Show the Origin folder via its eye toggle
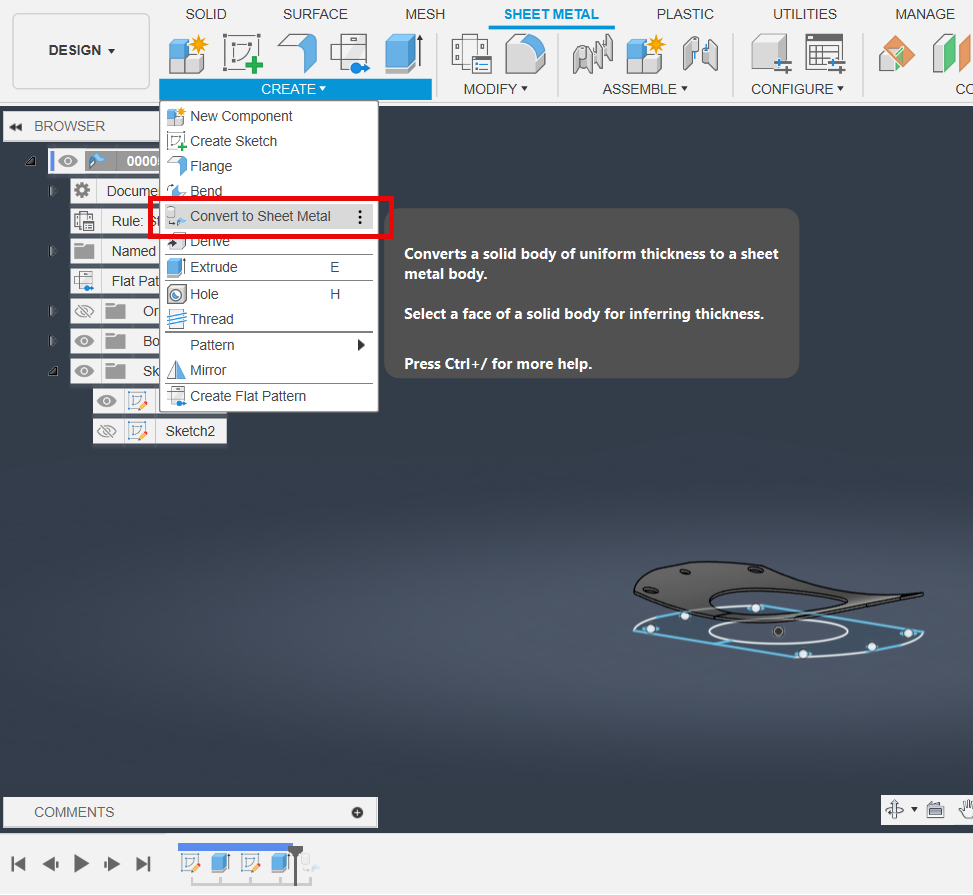 [x=85, y=311]
